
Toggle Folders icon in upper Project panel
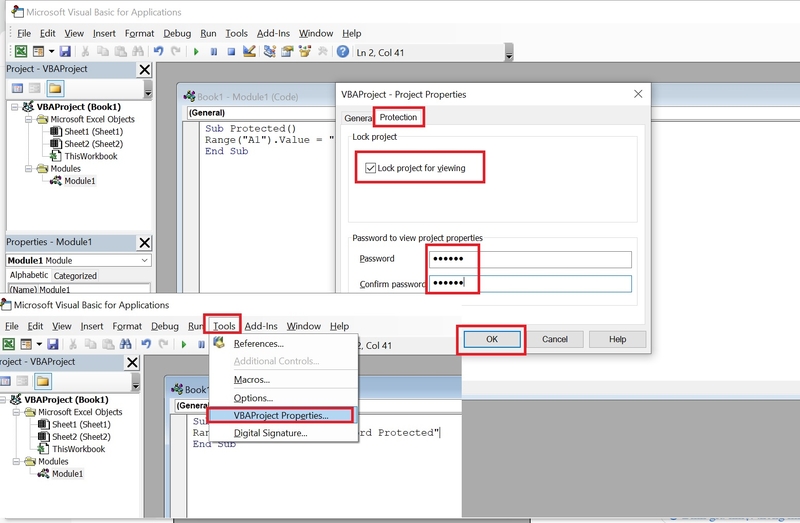click(55, 89)
